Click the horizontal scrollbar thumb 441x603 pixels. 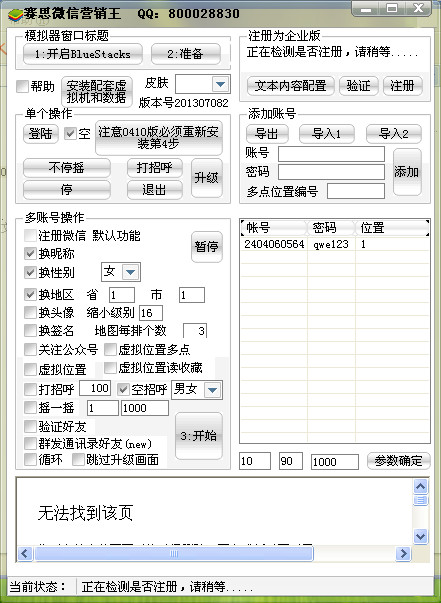(x=174, y=554)
